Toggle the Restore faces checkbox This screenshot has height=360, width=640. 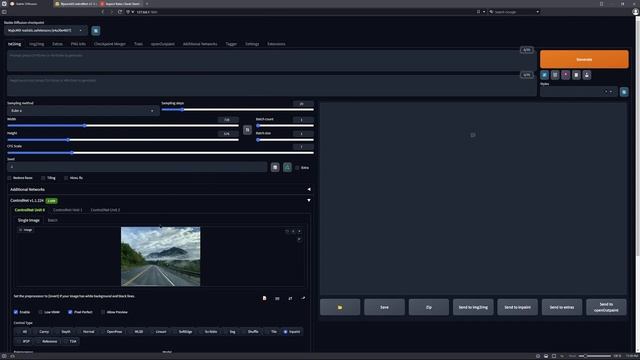[x=9, y=178]
